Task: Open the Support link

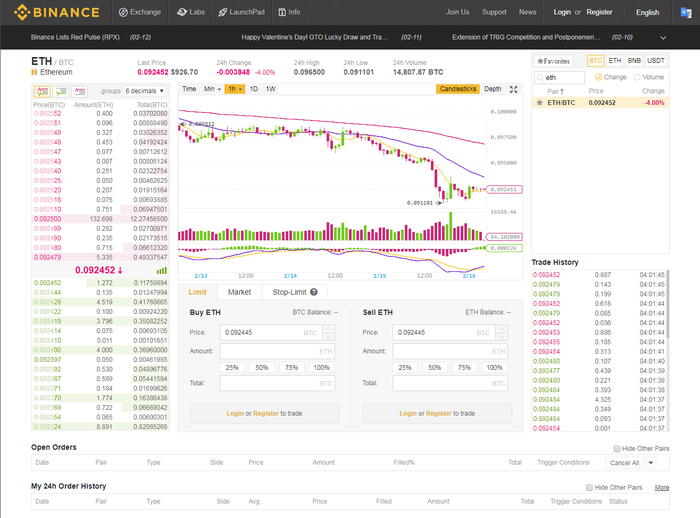Action: point(494,12)
